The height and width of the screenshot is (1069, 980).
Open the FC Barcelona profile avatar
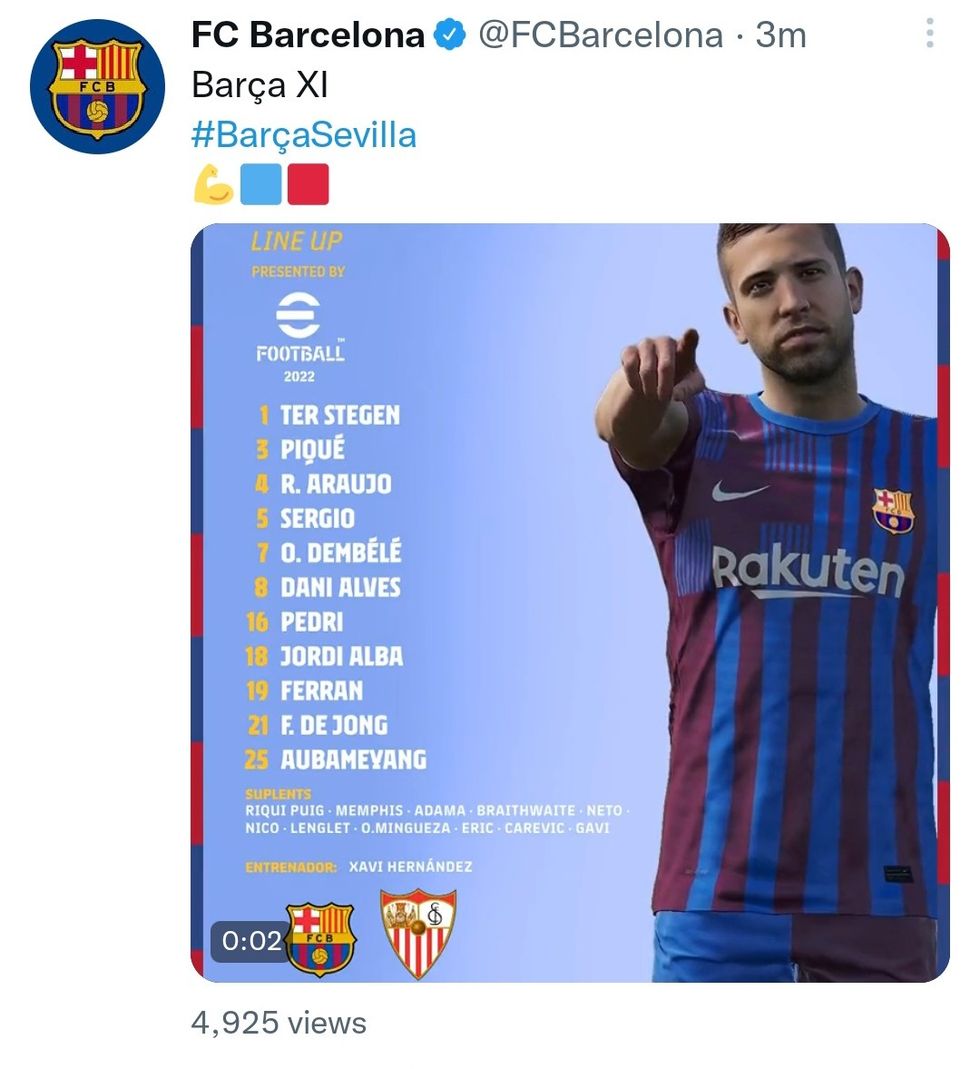pyautogui.click(x=97, y=87)
